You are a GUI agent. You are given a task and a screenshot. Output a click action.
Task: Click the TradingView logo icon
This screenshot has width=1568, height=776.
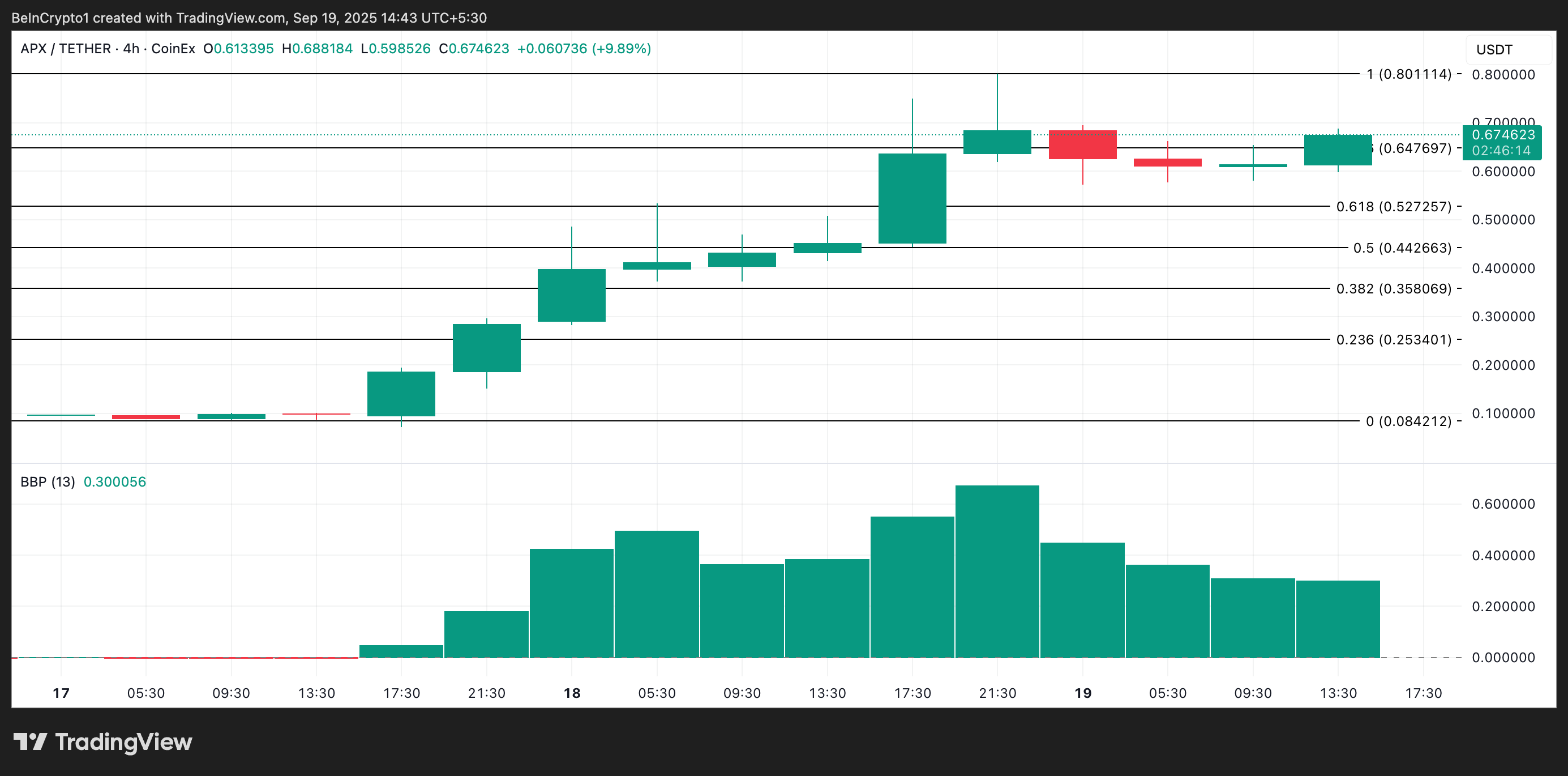tap(32, 742)
